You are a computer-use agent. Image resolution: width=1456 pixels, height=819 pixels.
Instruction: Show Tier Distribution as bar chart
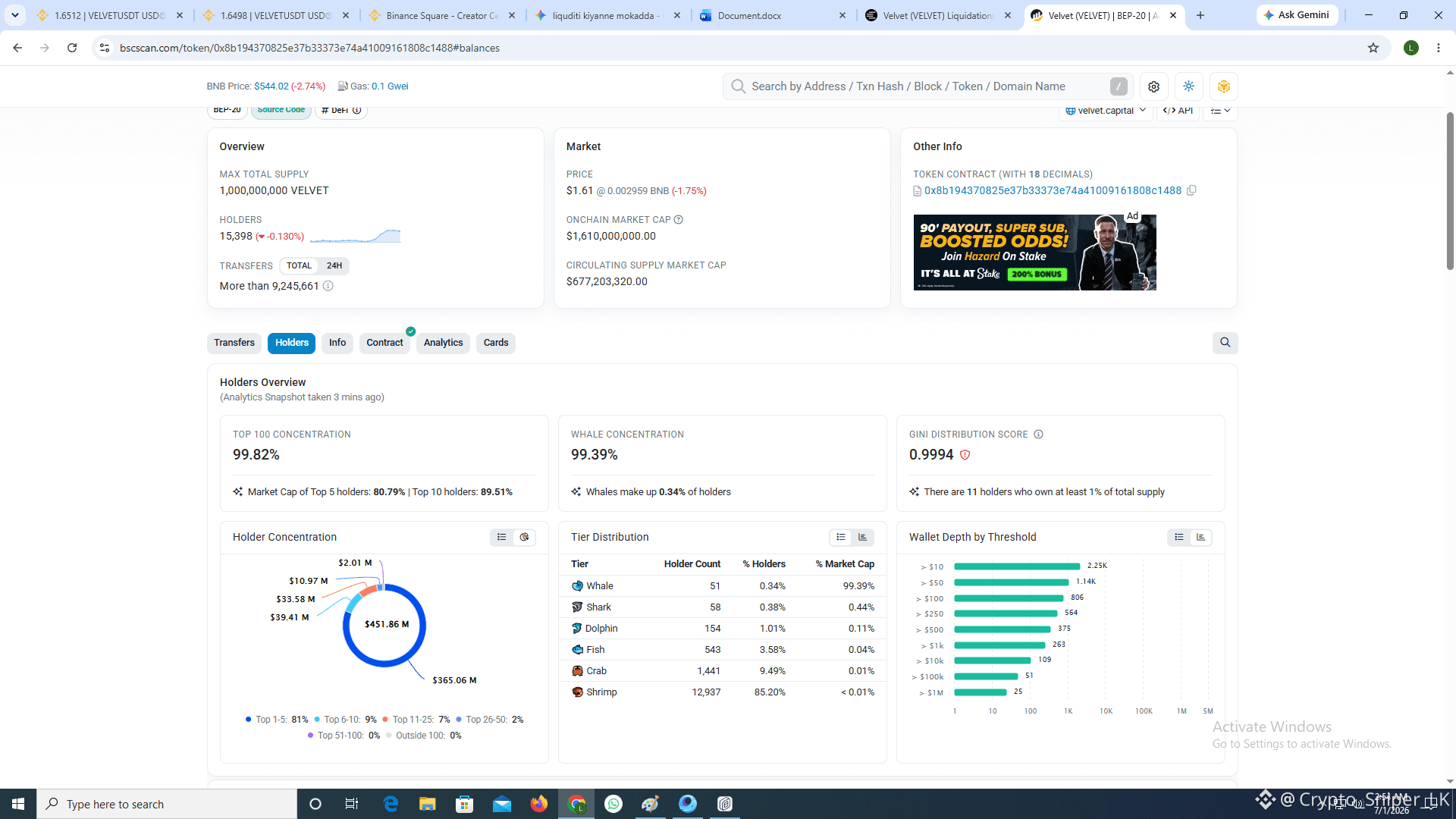pos(862,538)
